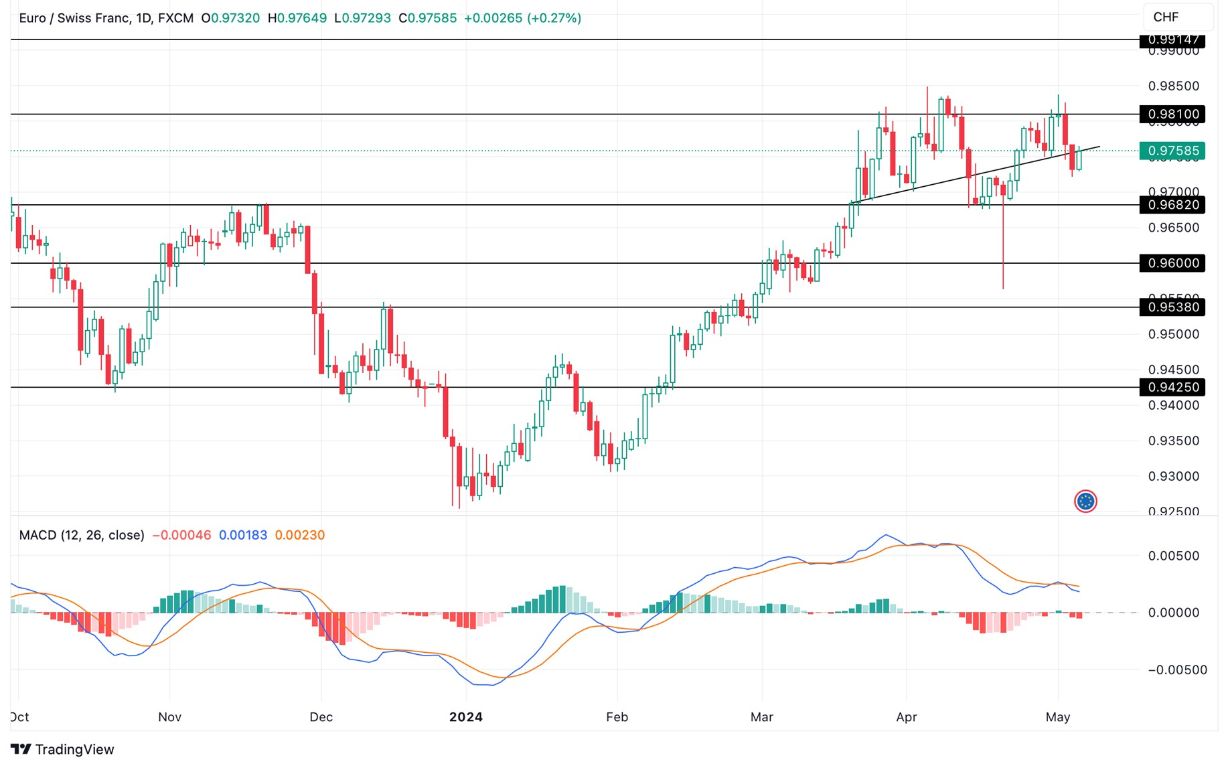Screen dimensions: 1228x768
Task: Click the 0.98100 resistance price label
Action: pos(1174,114)
